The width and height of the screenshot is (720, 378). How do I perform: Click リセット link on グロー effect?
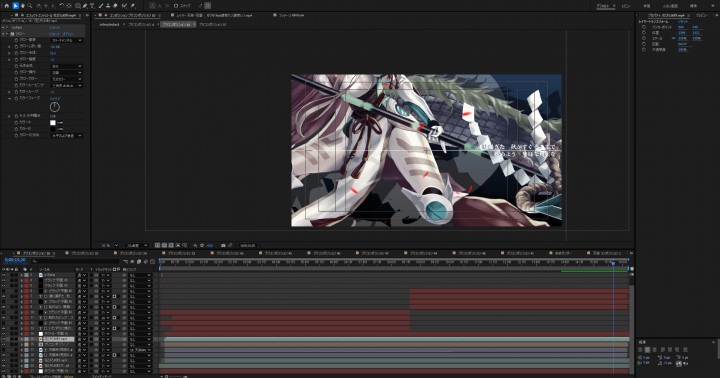click(x=54, y=34)
